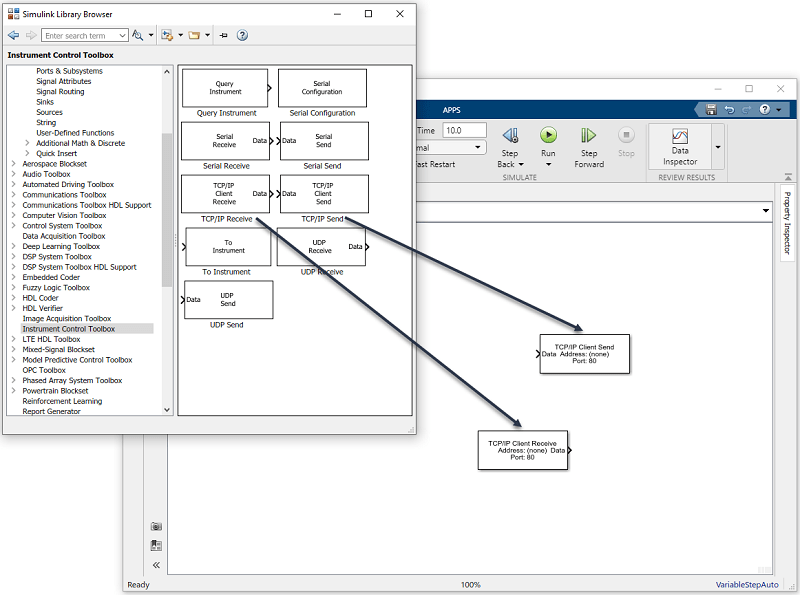Open the Data Inspector

[x=680, y=146]
